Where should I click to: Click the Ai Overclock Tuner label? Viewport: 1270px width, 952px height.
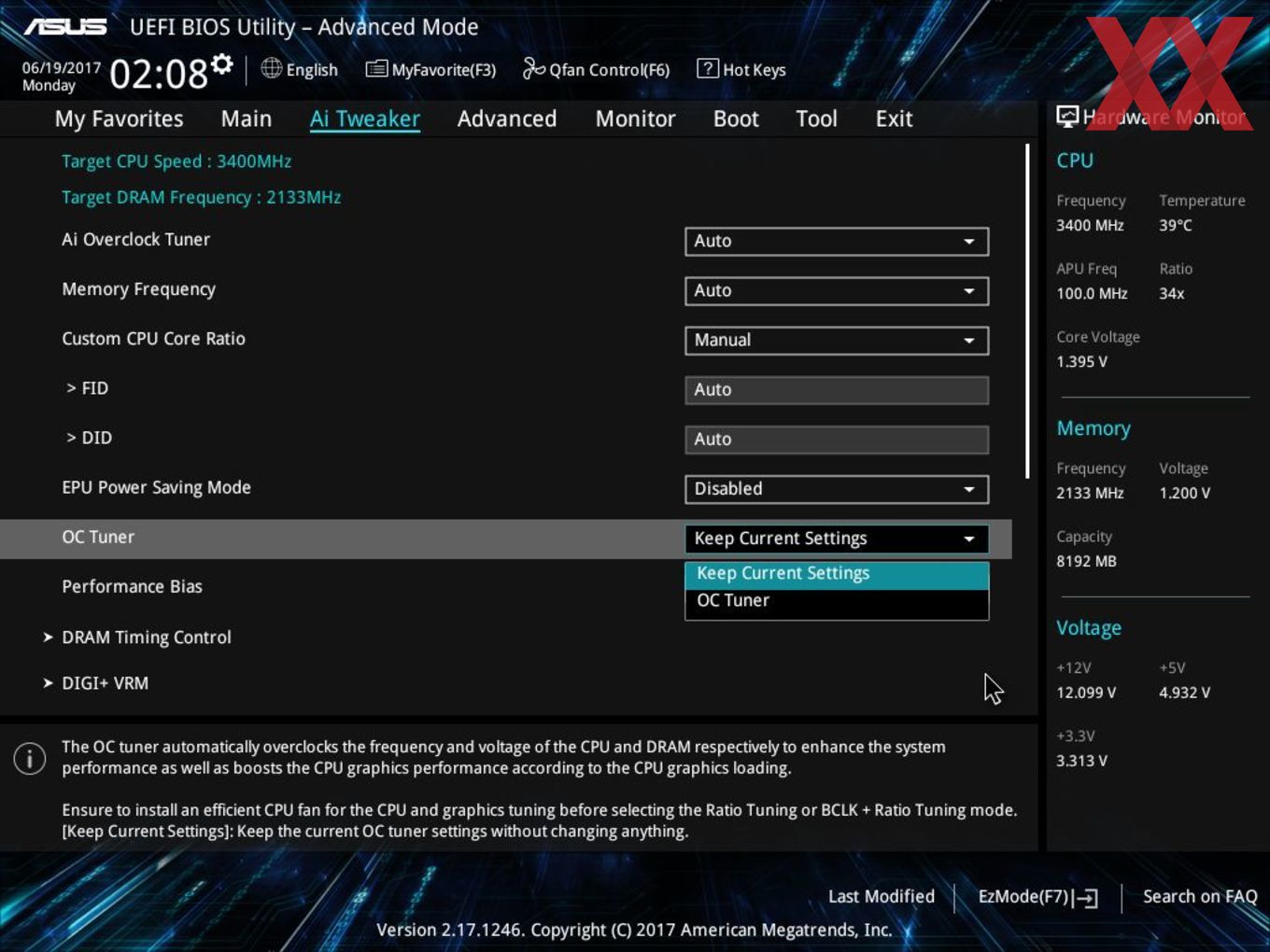(135, 239)
